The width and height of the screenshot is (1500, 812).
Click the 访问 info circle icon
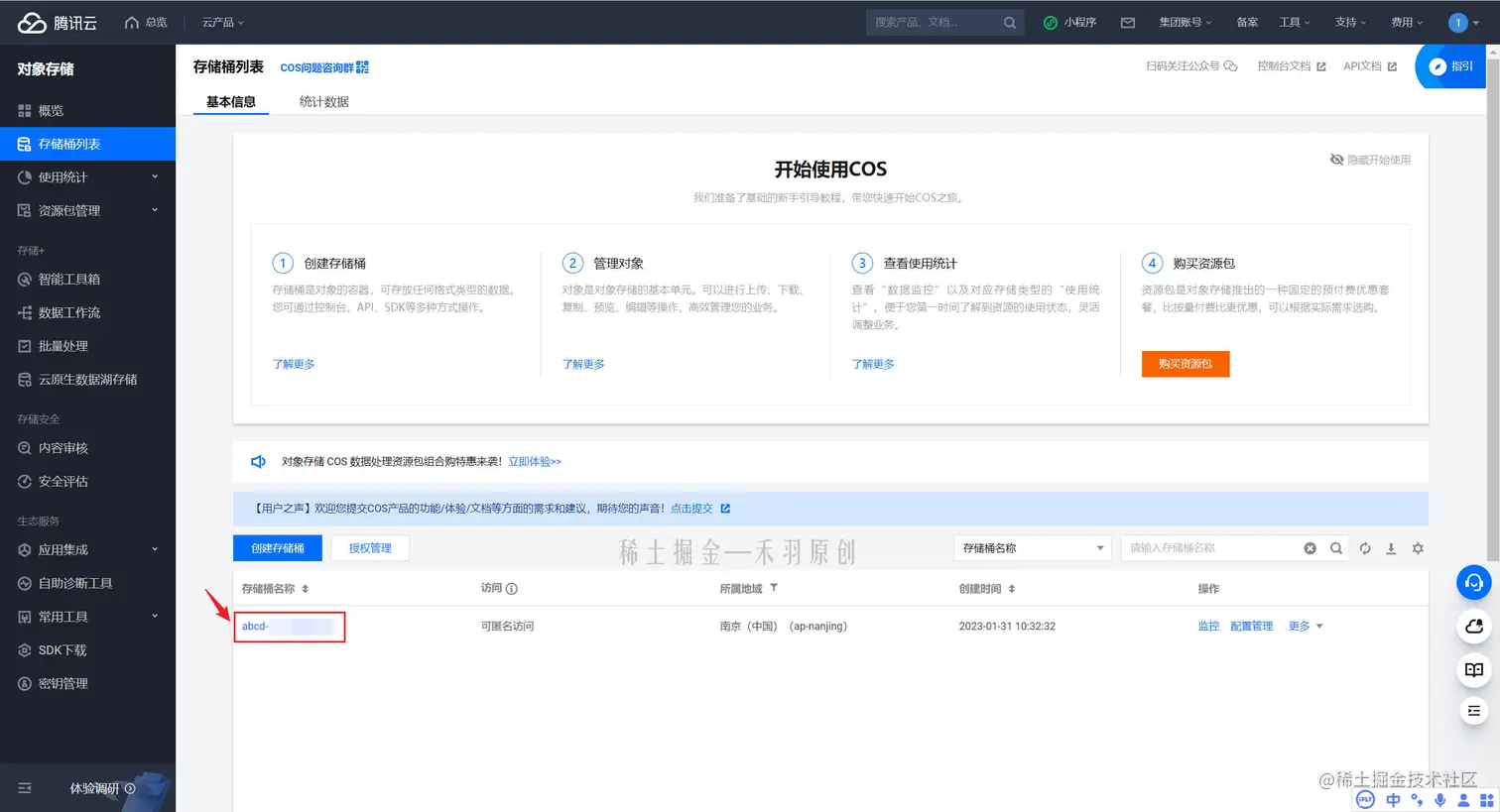point(512,589)
